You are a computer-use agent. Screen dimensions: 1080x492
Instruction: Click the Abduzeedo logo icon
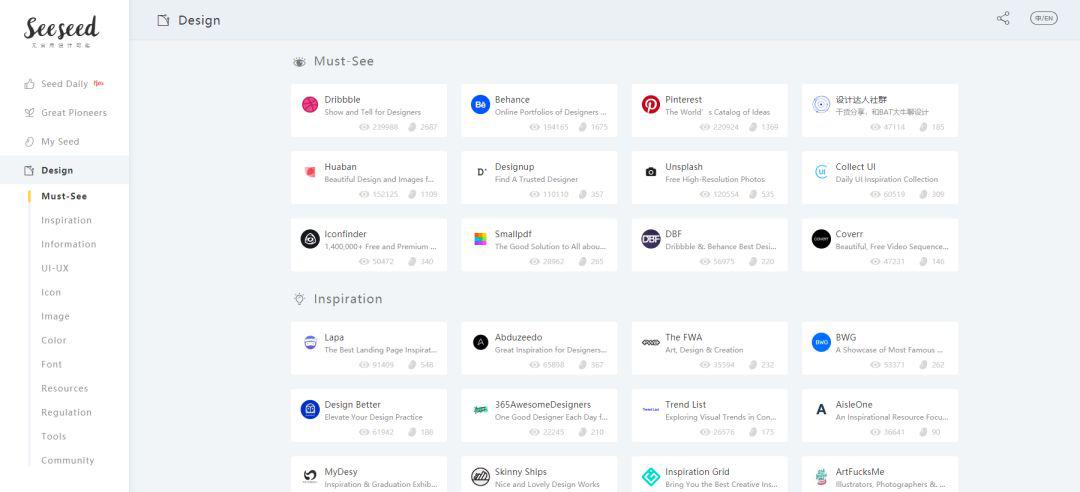(x=481, y=342)
